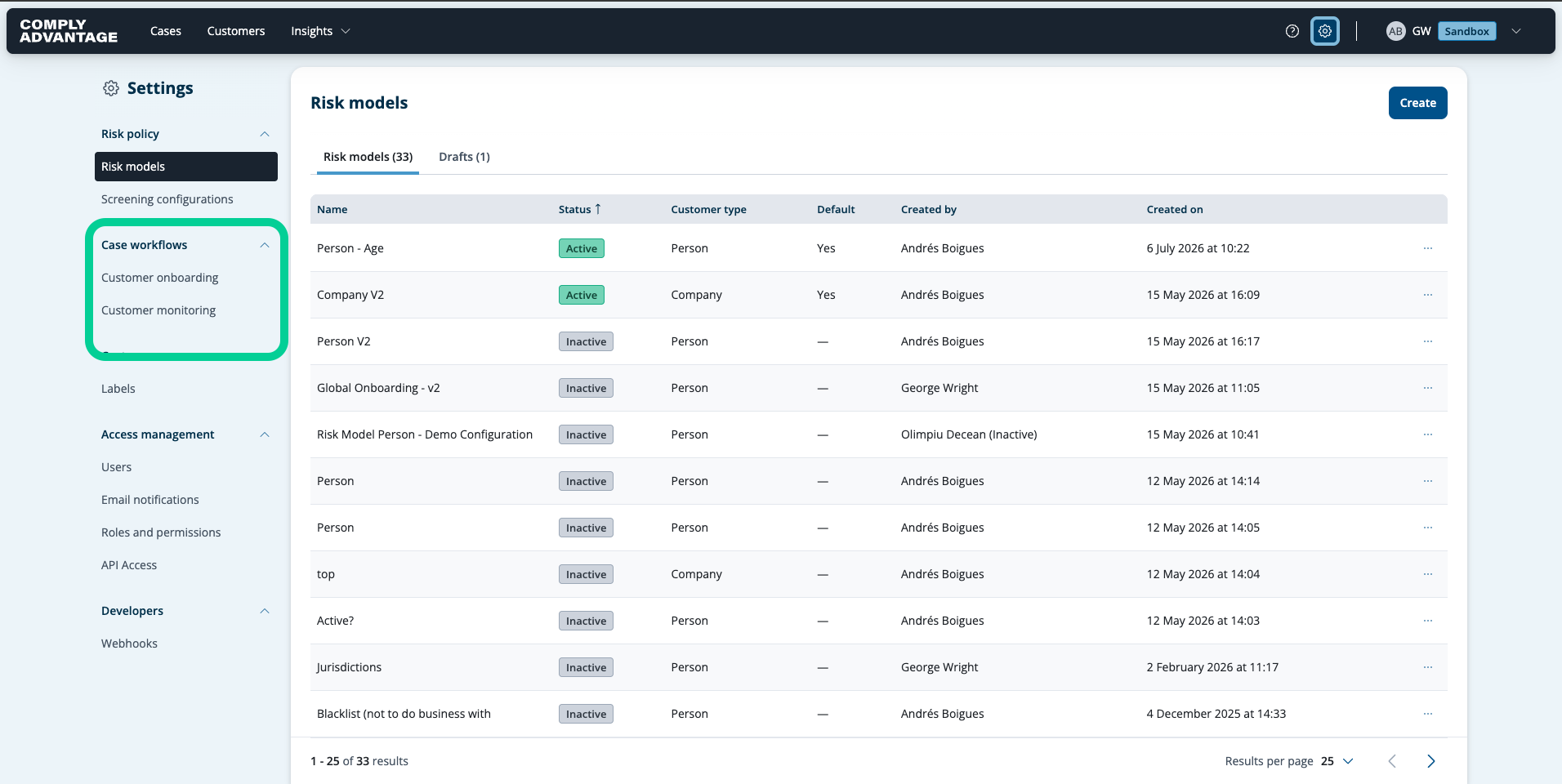Open row actions for Risk Model Person - Demo Configuration
Image resolution: width=1562 pixels, height=784 pixels.
(x=1427, y=434)
